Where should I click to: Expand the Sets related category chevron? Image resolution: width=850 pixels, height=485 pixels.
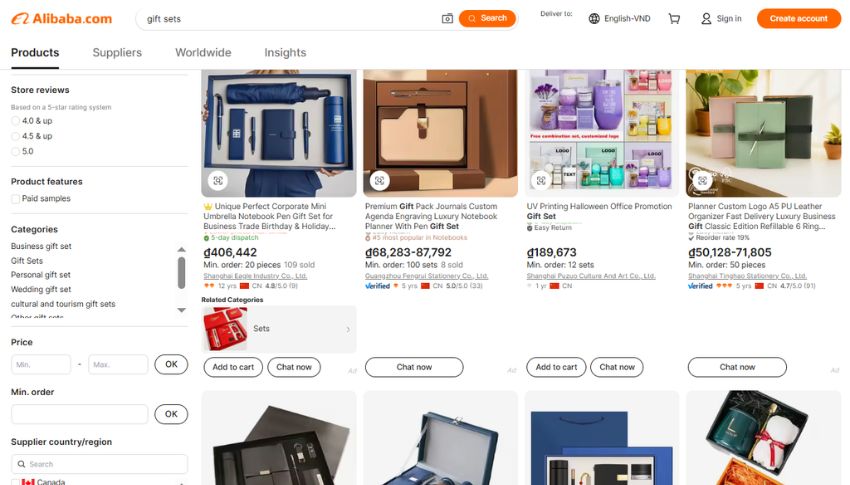[x=348, y=329]
